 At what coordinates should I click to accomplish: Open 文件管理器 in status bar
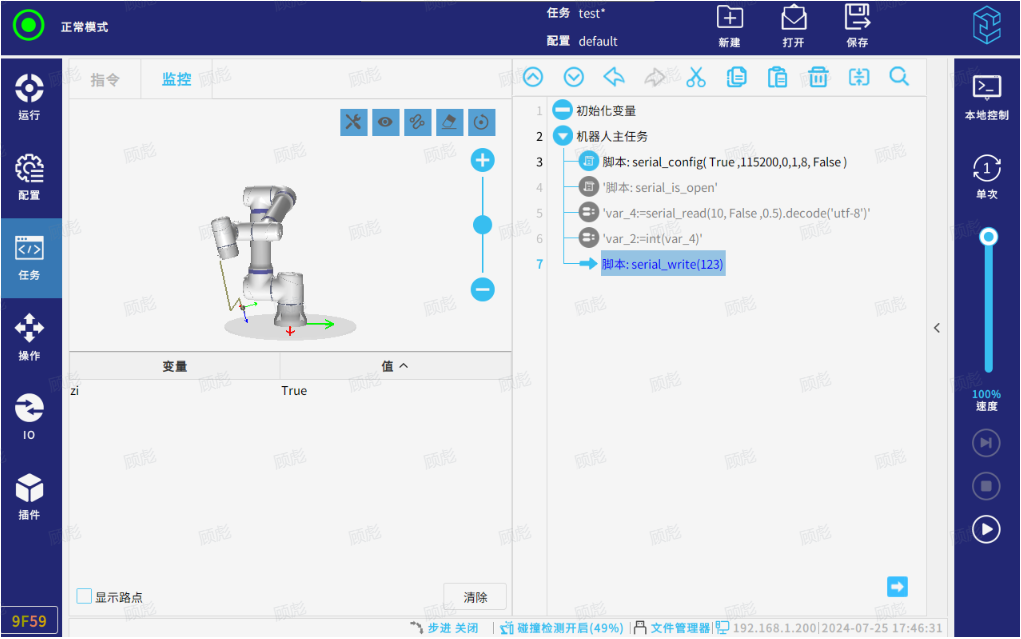[672, 628]
